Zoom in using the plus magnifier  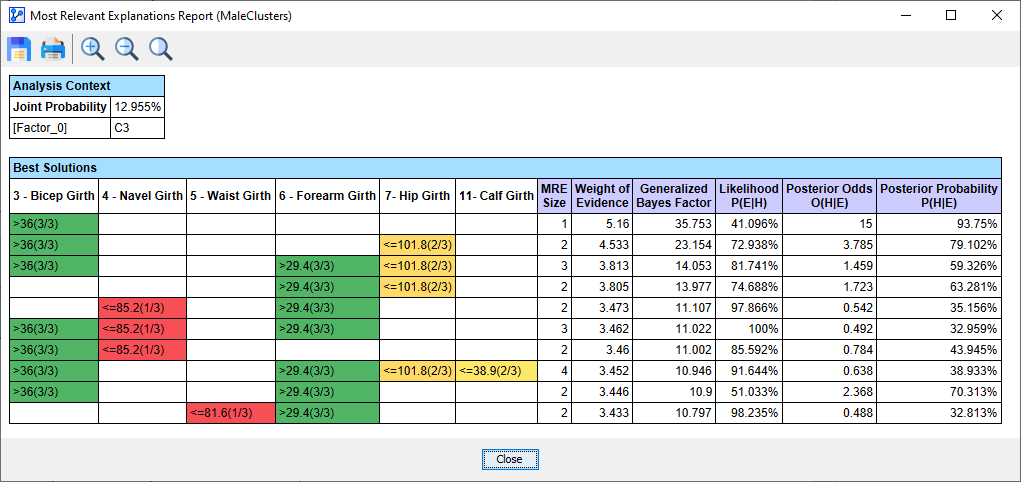tap(93, 49)
